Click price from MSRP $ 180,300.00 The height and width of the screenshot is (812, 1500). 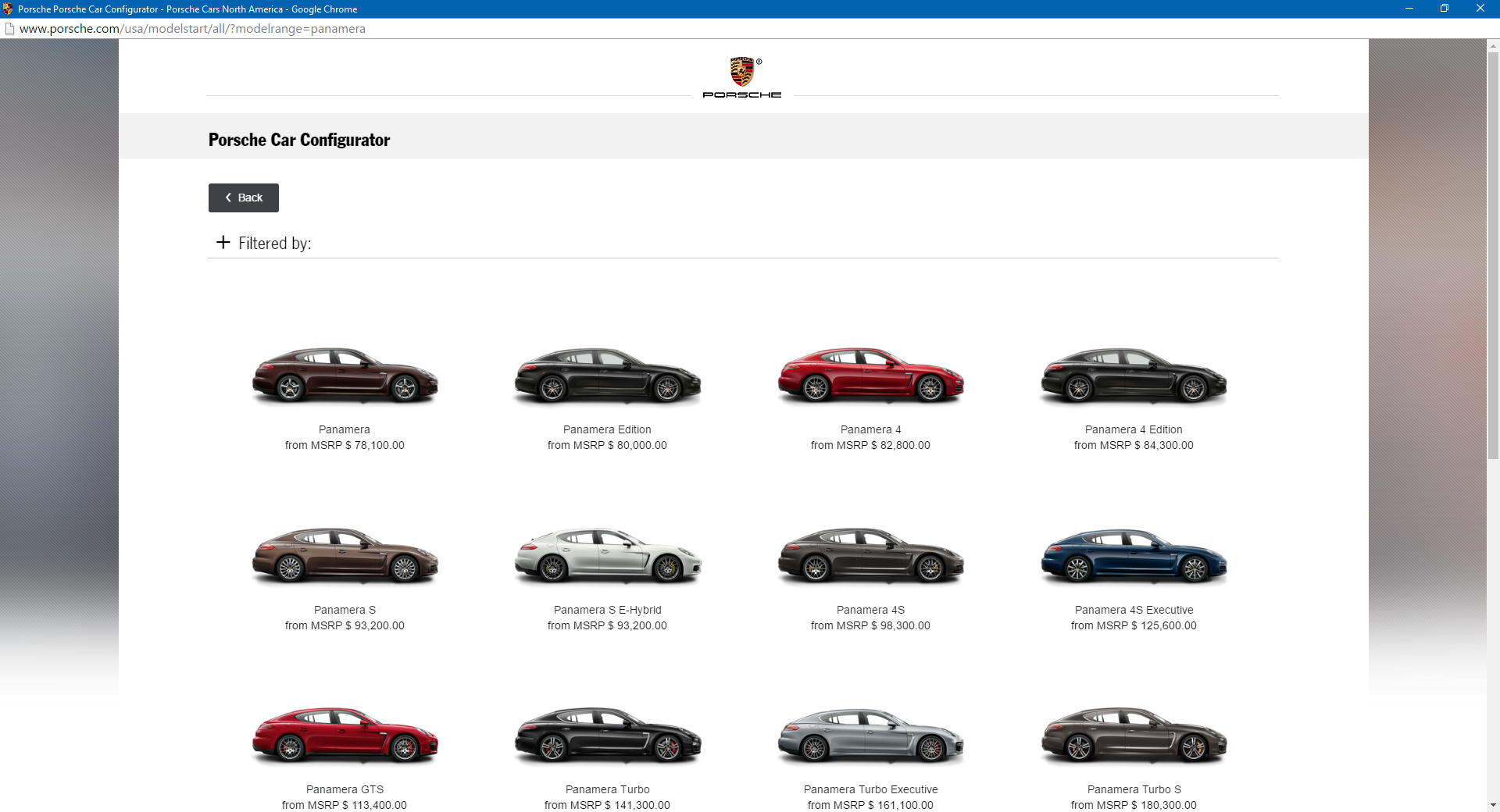[1134, 805]
